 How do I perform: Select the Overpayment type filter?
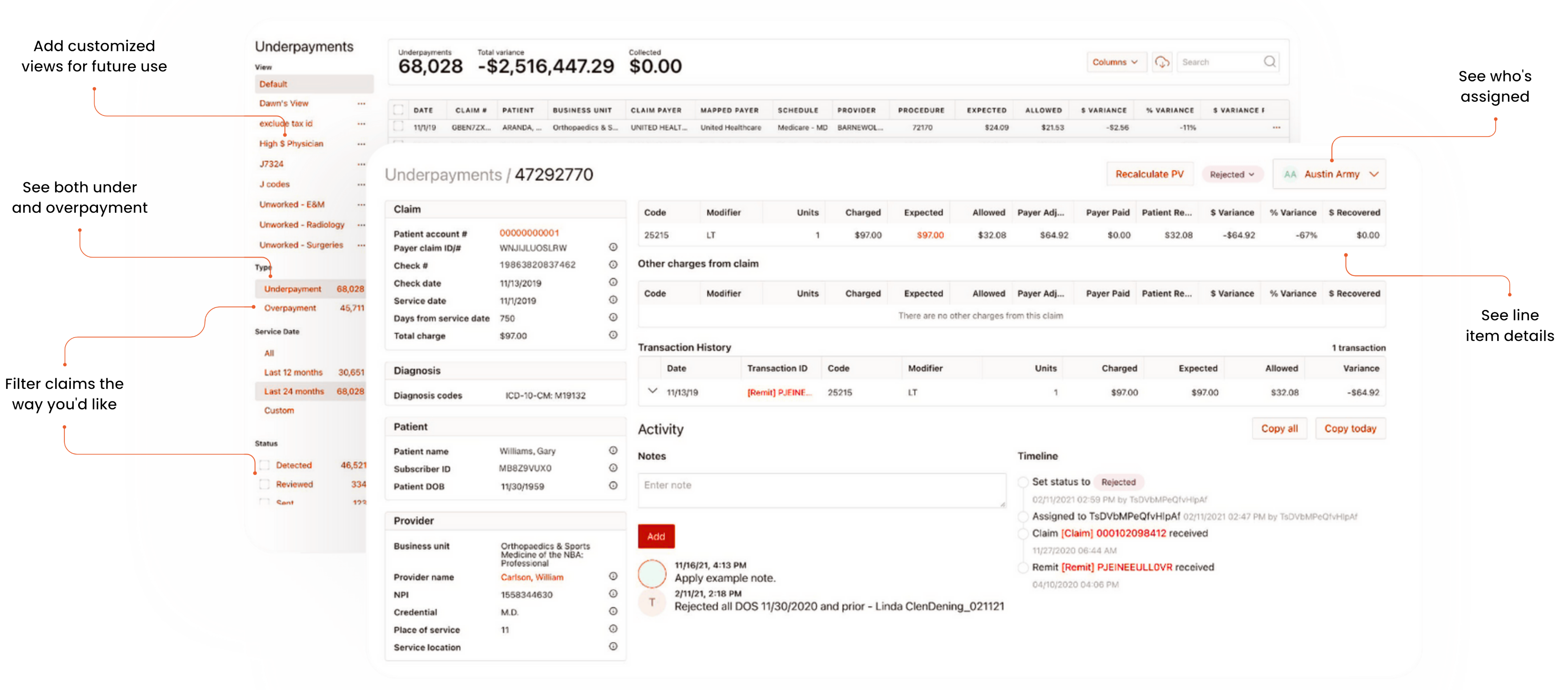290,308
